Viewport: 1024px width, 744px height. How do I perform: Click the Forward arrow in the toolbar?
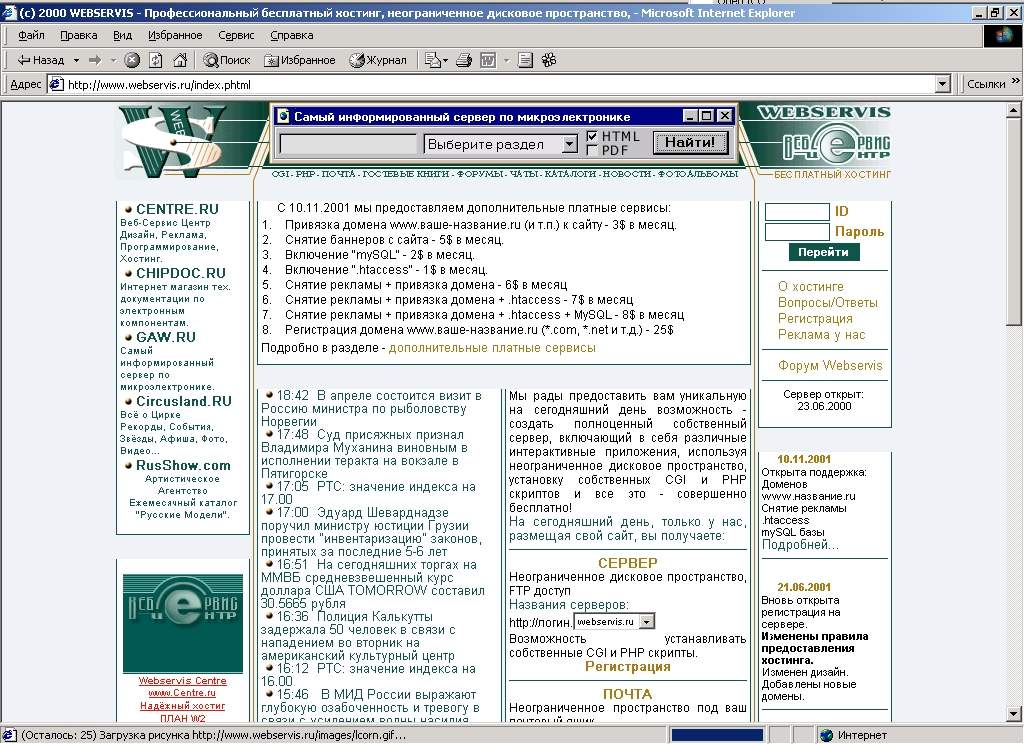[x=95, y=60]
